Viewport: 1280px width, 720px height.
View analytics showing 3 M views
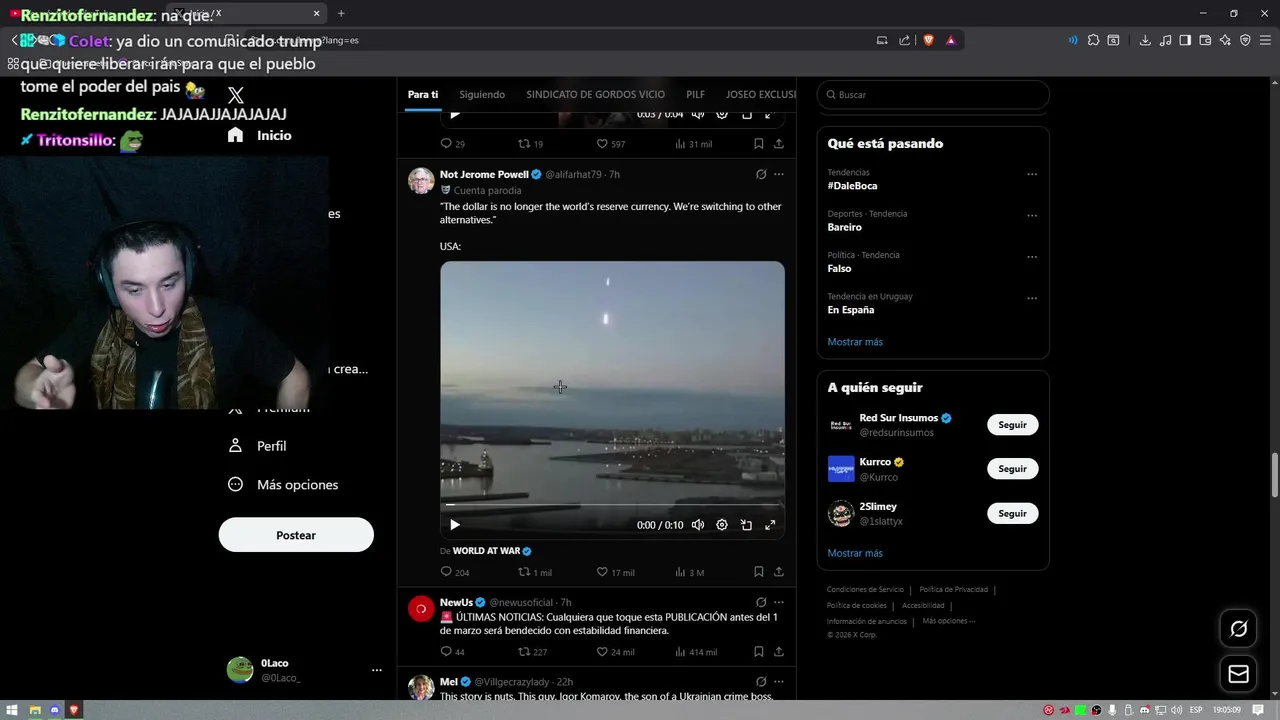688,572
